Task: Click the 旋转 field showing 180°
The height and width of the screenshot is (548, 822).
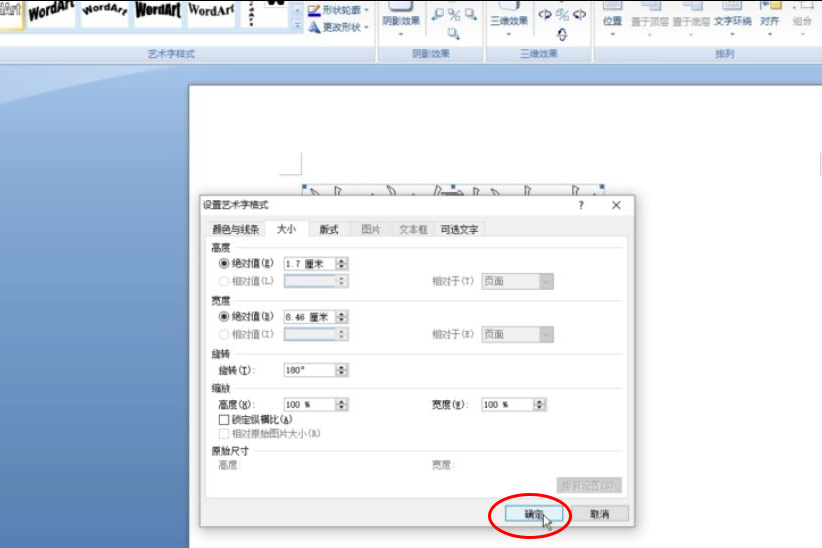Action: pyautogui.click(x=309, y=370)
